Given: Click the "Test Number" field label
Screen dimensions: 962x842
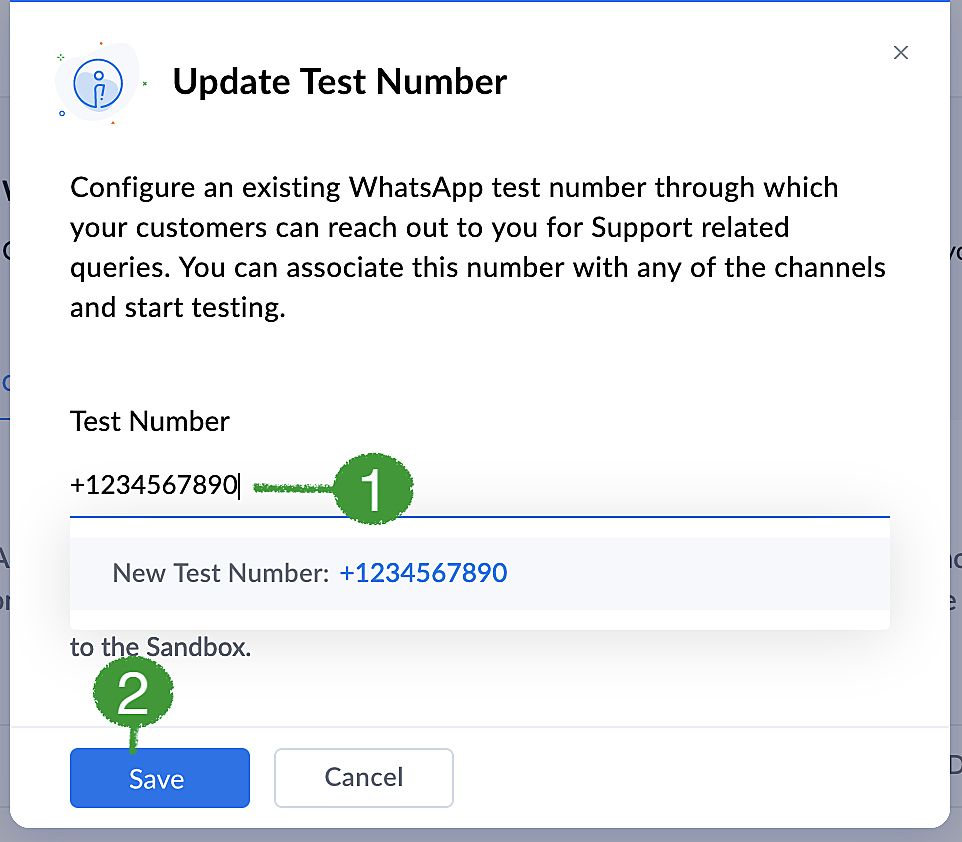Looking at the screenshot, I should [150, 421].
